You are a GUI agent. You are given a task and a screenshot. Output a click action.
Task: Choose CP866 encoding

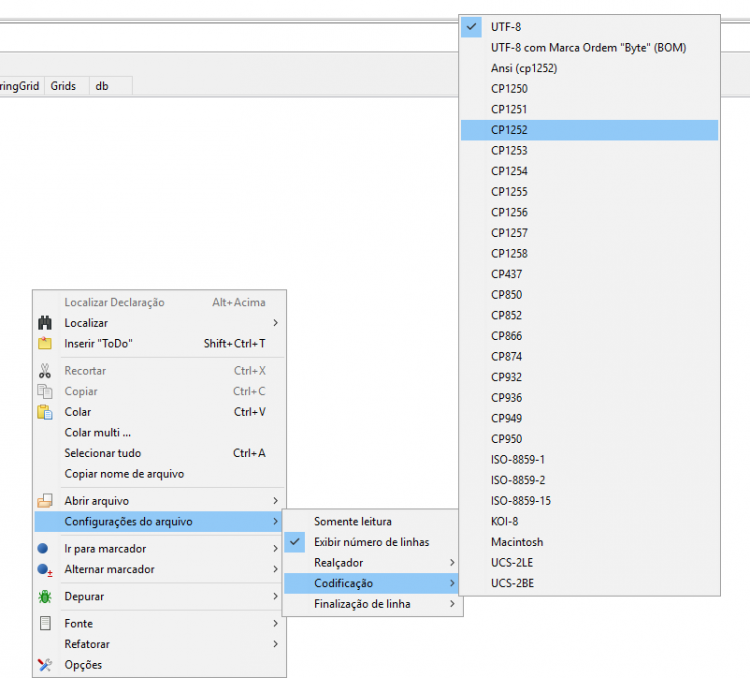589,336
